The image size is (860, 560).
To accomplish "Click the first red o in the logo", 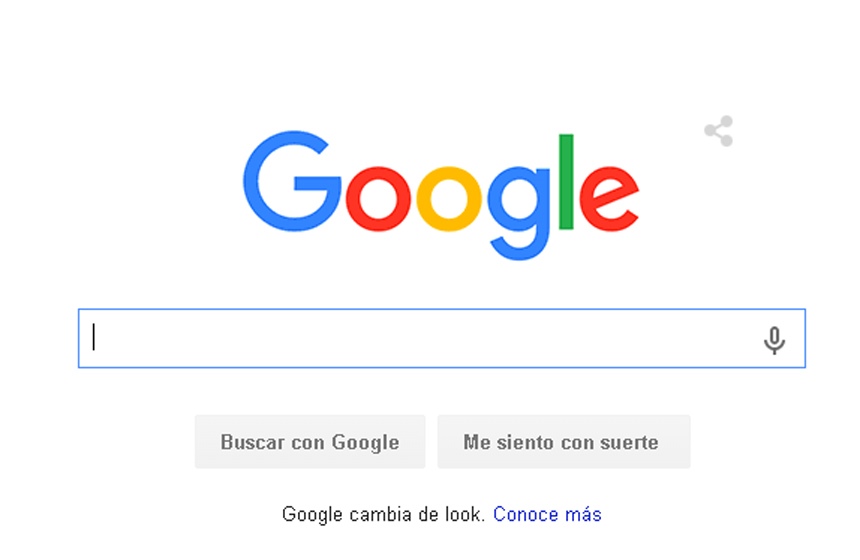I will [x=378, y=199].
